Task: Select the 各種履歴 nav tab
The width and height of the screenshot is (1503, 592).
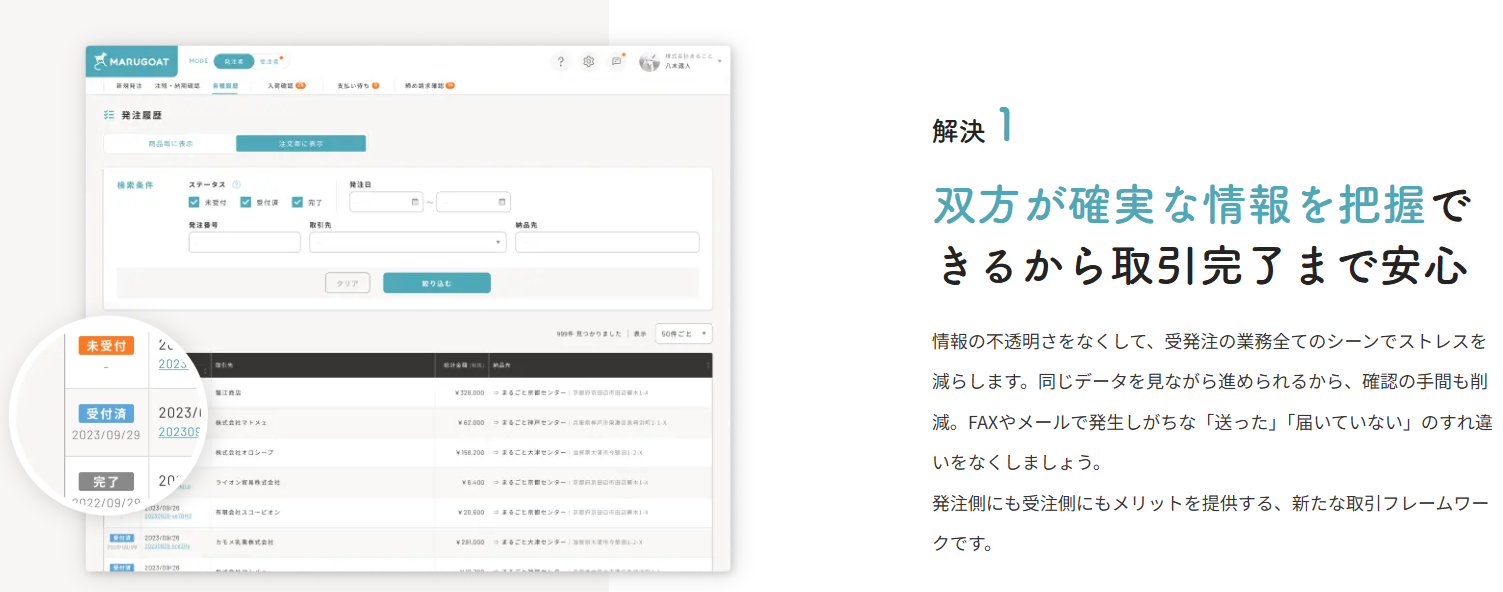Action: [225, 86]
